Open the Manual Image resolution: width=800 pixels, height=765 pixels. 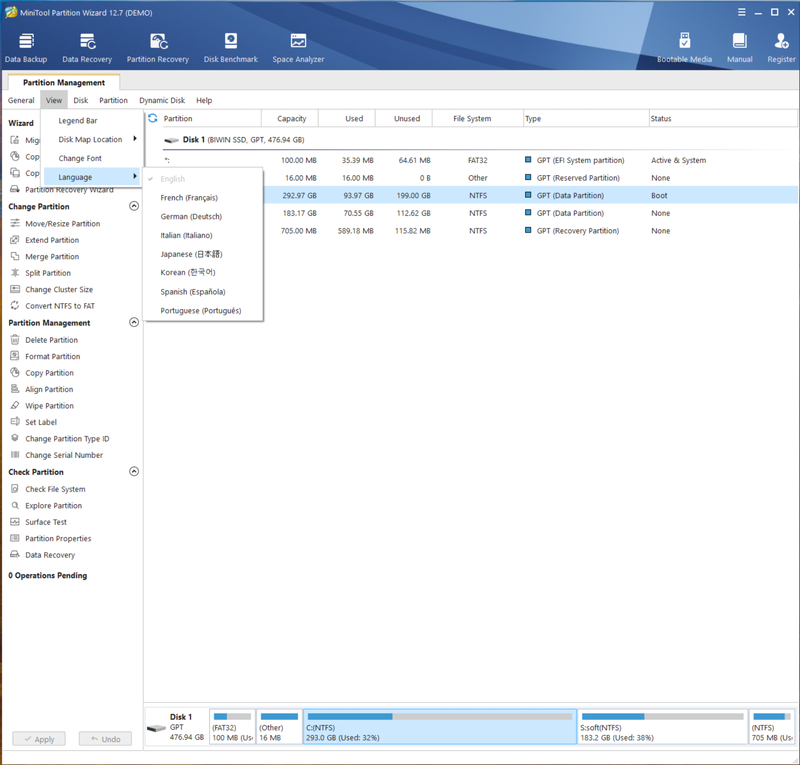tap(739, 48)
